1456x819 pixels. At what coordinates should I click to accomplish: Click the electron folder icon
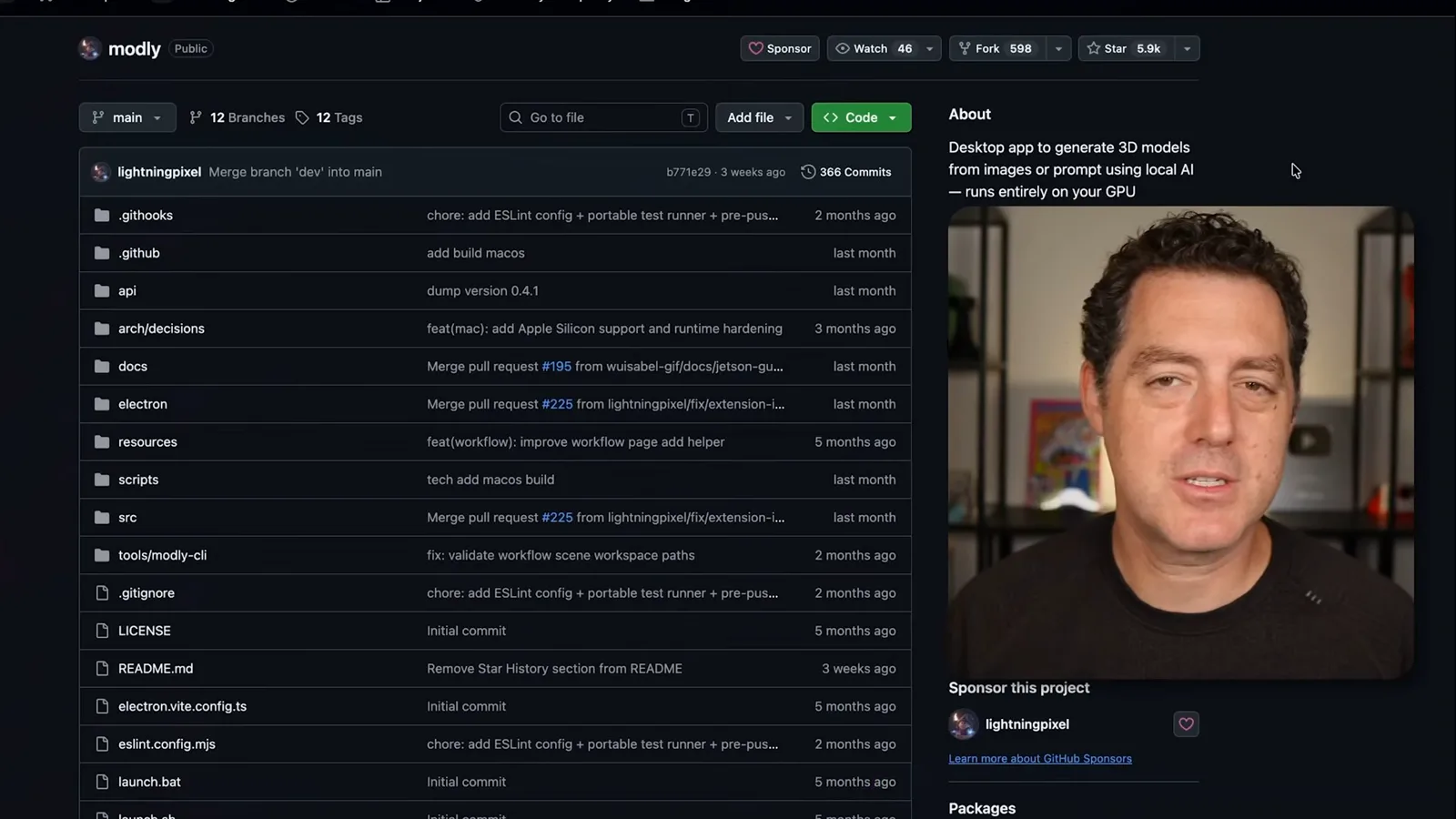point(102,404)
